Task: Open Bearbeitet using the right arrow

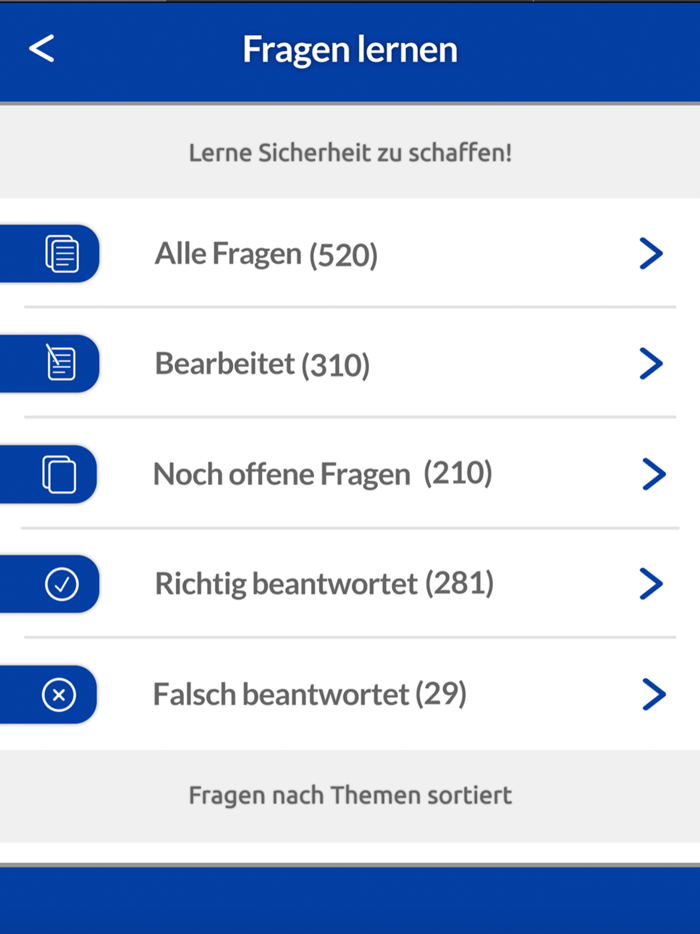Action: (652, 363)
